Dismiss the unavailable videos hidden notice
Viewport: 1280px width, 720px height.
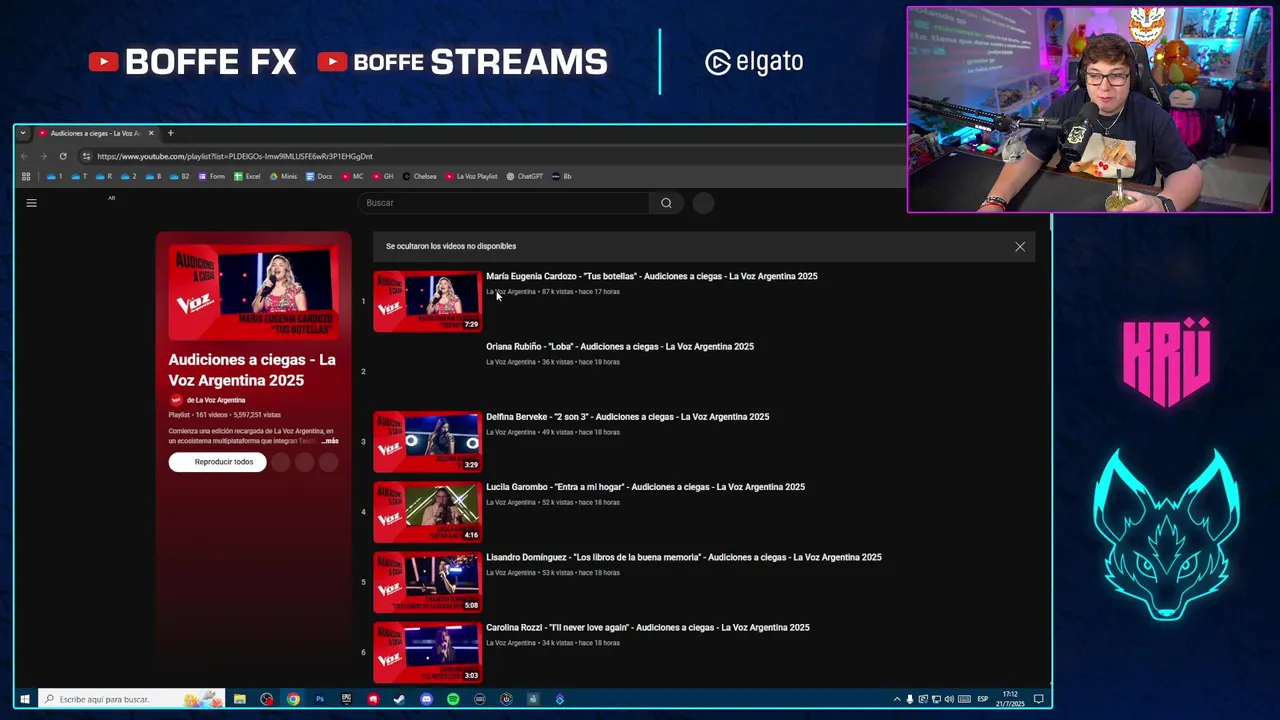(1020, 246)
